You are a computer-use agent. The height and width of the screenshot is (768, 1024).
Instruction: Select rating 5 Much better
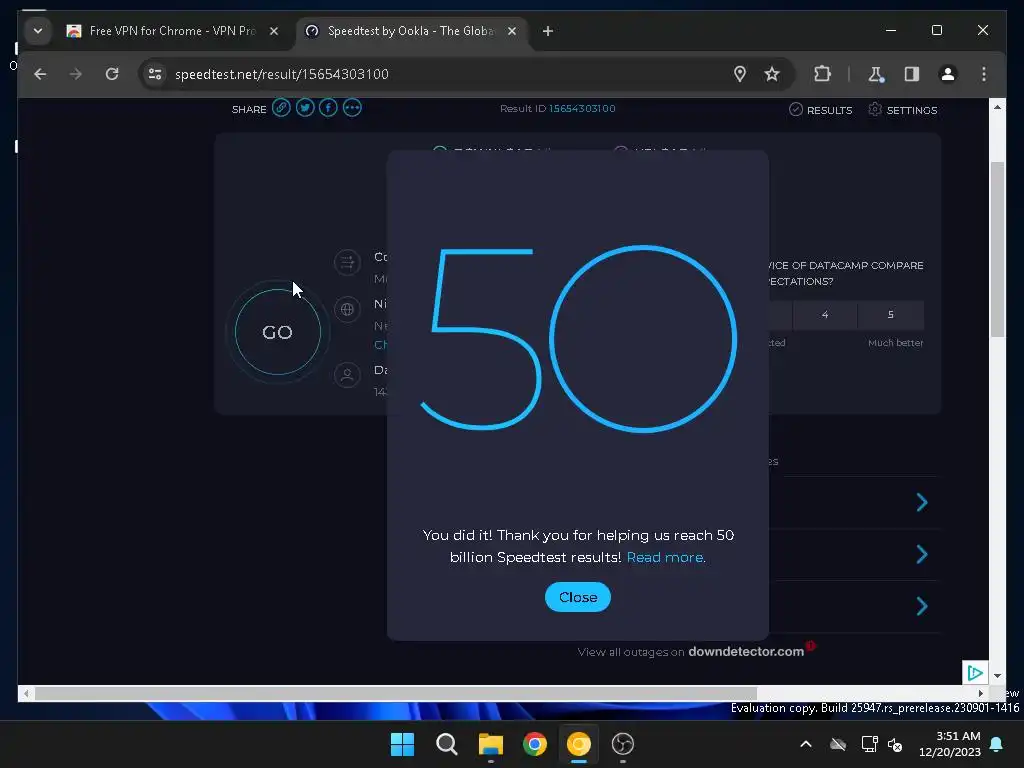(x=891, y=315)
